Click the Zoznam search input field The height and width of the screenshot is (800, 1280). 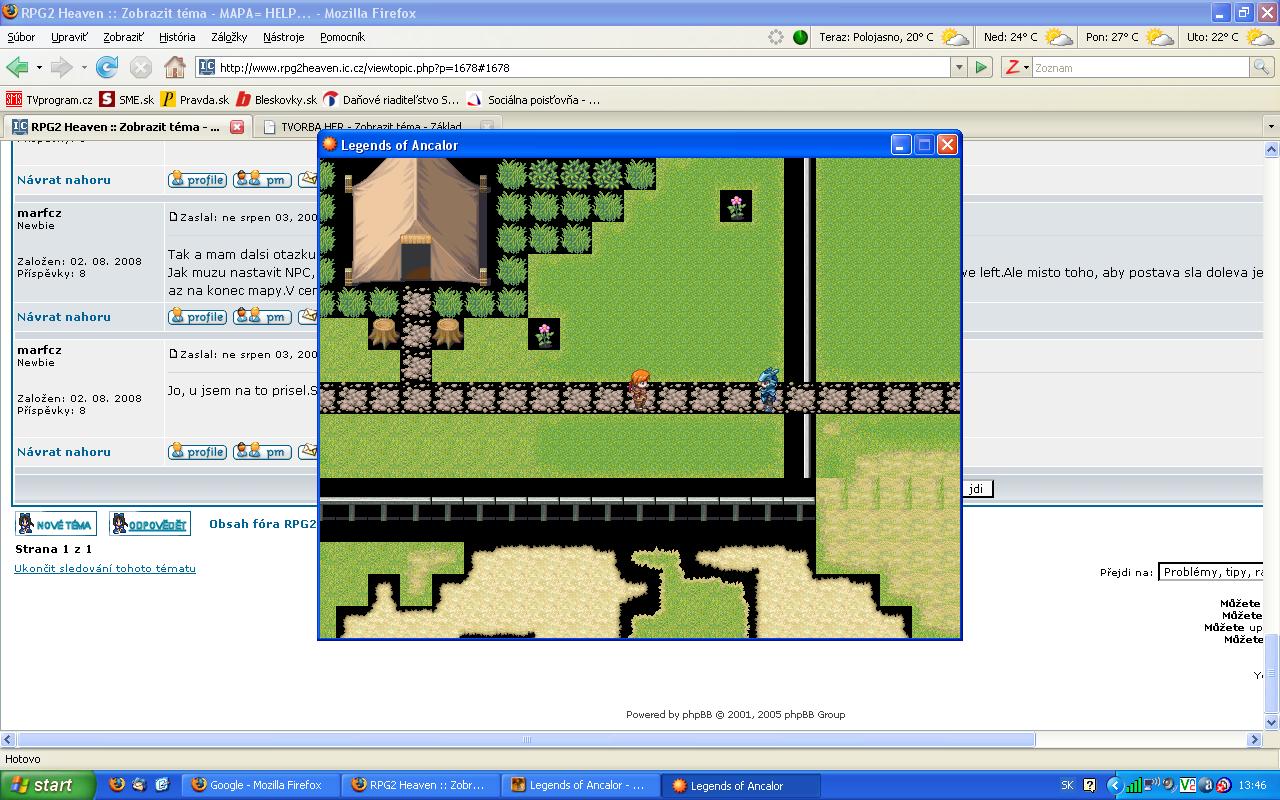pyautogui.click(x=1140, y=67)
